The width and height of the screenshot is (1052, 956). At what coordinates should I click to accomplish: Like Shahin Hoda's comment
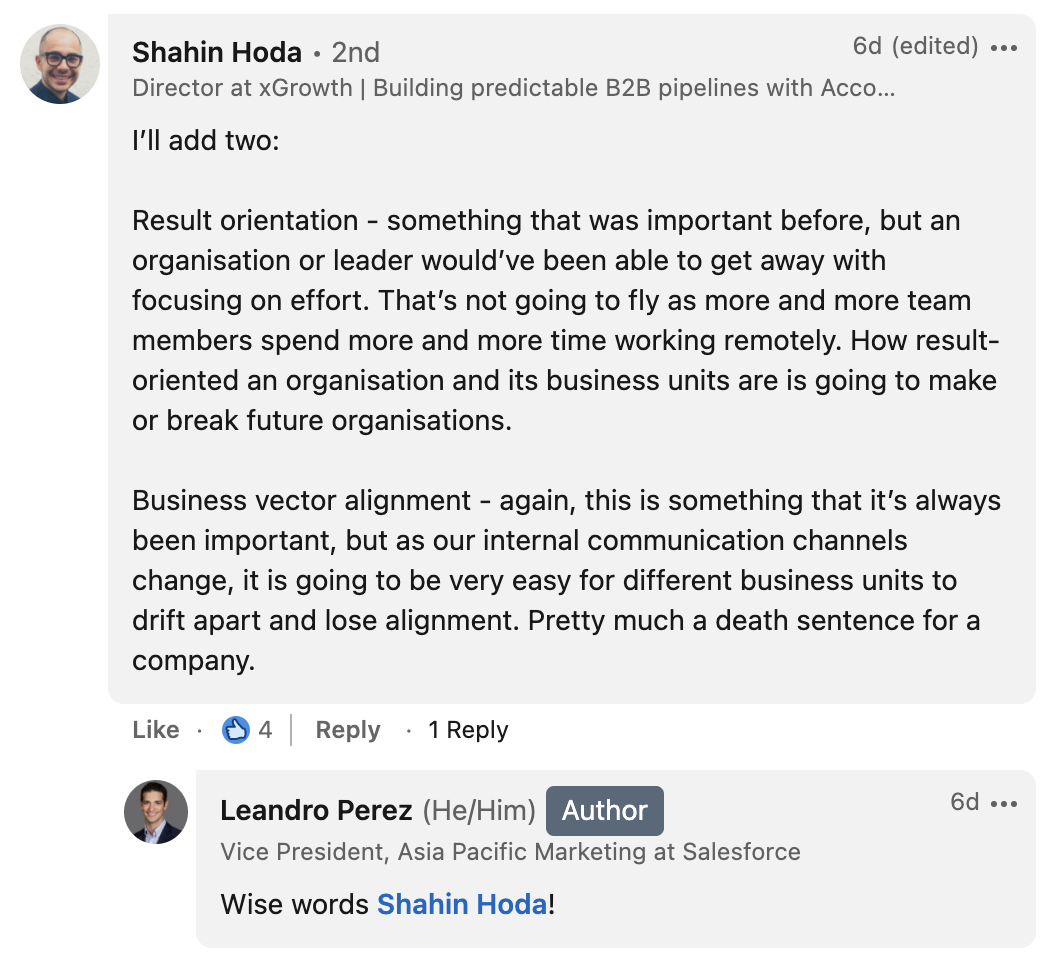155,730
